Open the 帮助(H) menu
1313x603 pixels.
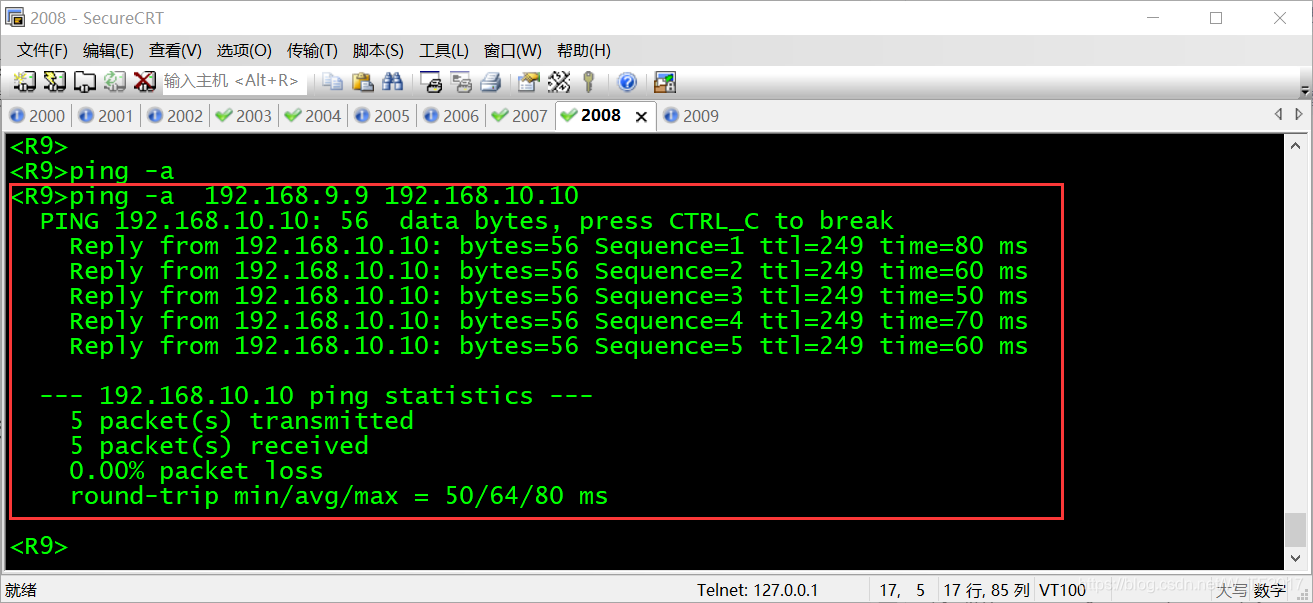(584, 50)
